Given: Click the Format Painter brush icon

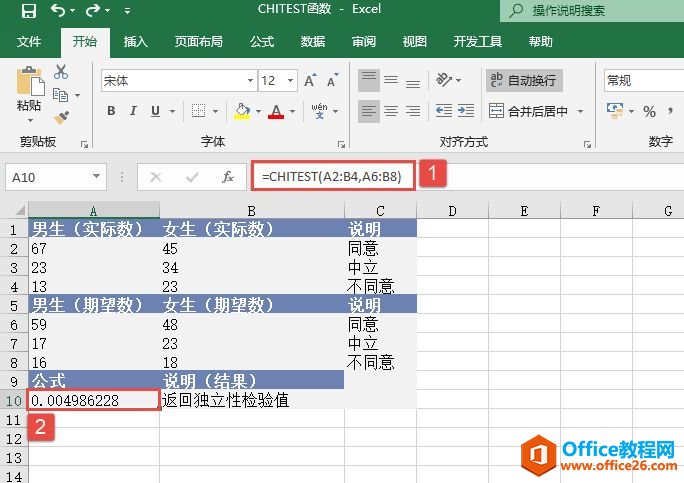Looking at the screenshot, I should coord(61,117).
